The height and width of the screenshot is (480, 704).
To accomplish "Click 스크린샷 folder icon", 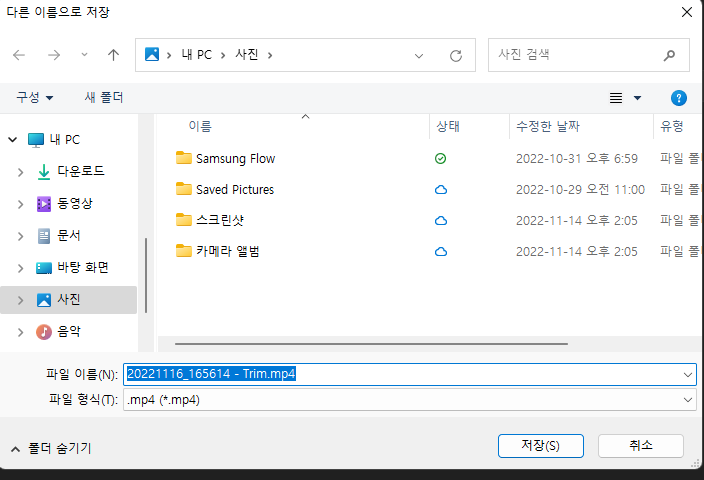I will (184, 220).
